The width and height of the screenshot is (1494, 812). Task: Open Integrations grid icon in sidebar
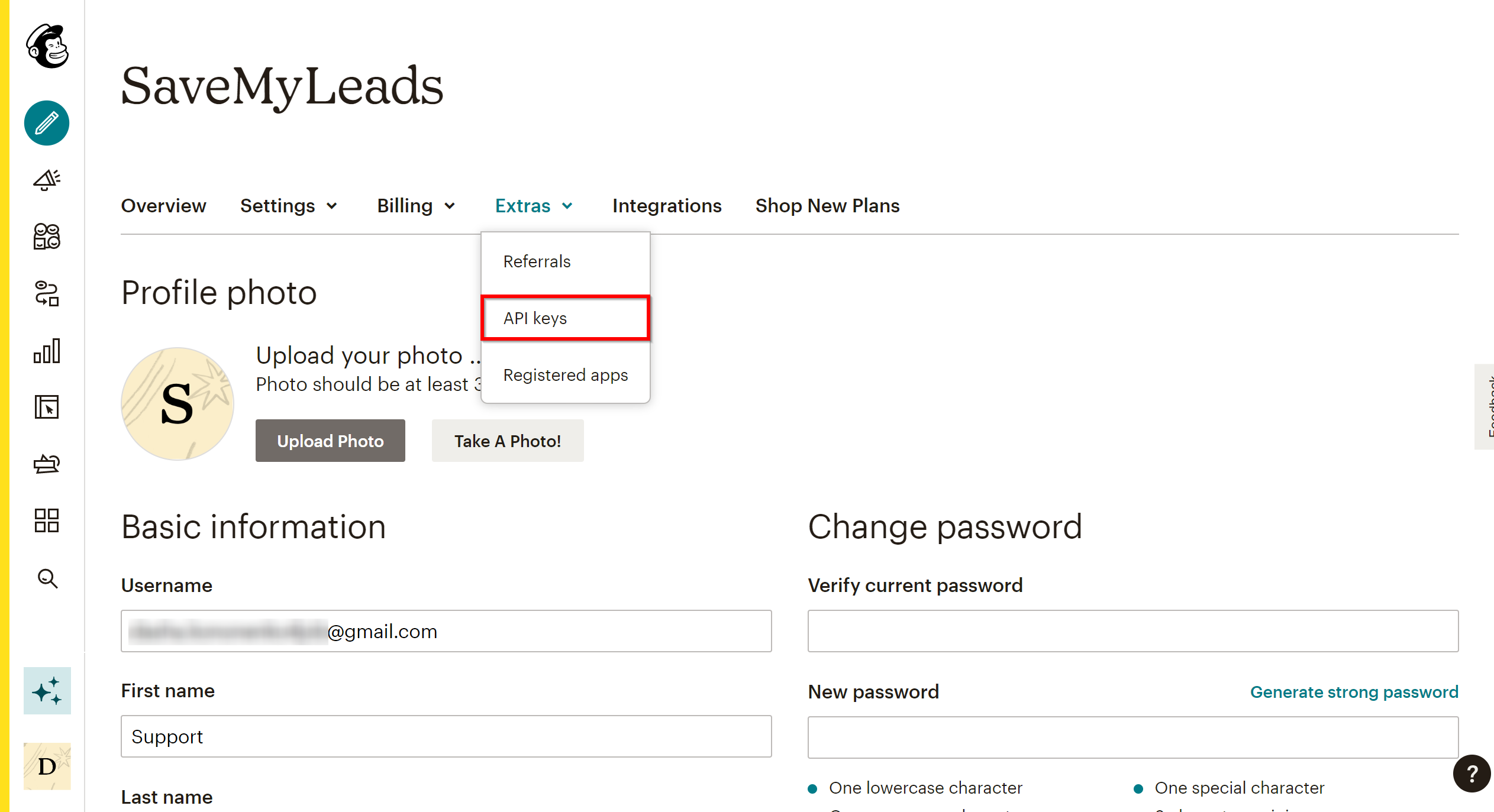pos(47,520)
